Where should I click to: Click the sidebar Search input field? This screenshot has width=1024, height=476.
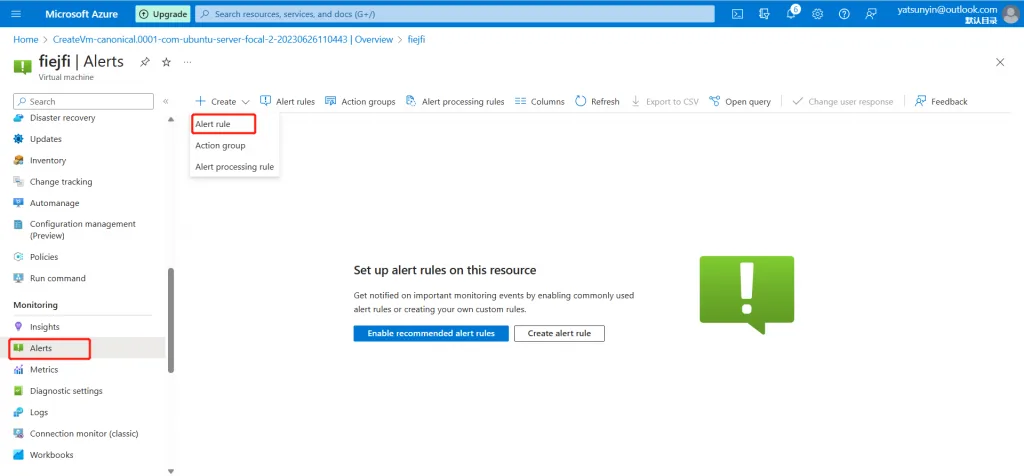coord(84,101)
